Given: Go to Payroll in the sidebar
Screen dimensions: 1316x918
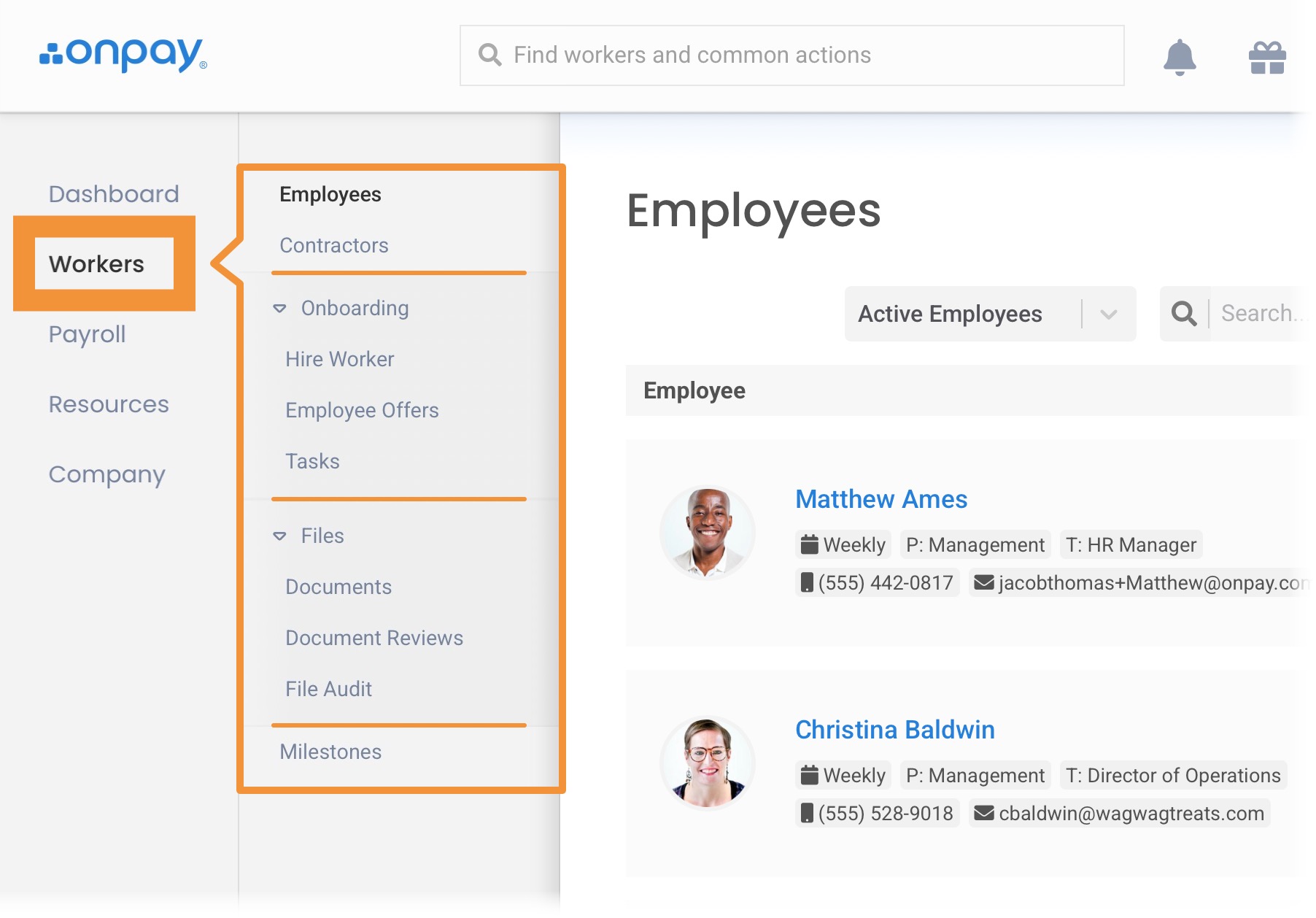Looking at the screenshot, I should (87, 334).
